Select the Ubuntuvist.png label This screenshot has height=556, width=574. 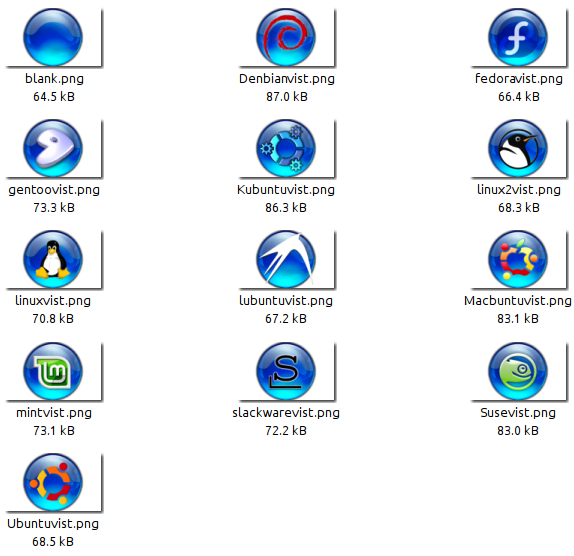point(53,524)
